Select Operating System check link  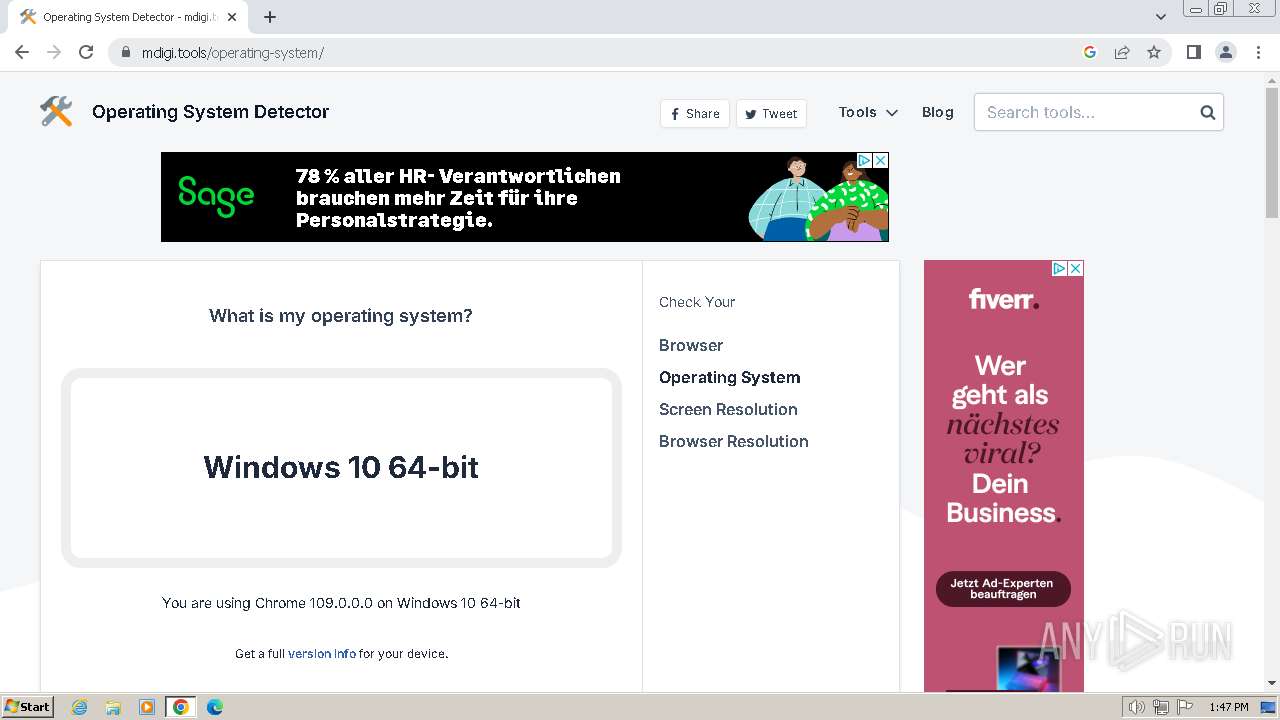click(x=730, y=377)
